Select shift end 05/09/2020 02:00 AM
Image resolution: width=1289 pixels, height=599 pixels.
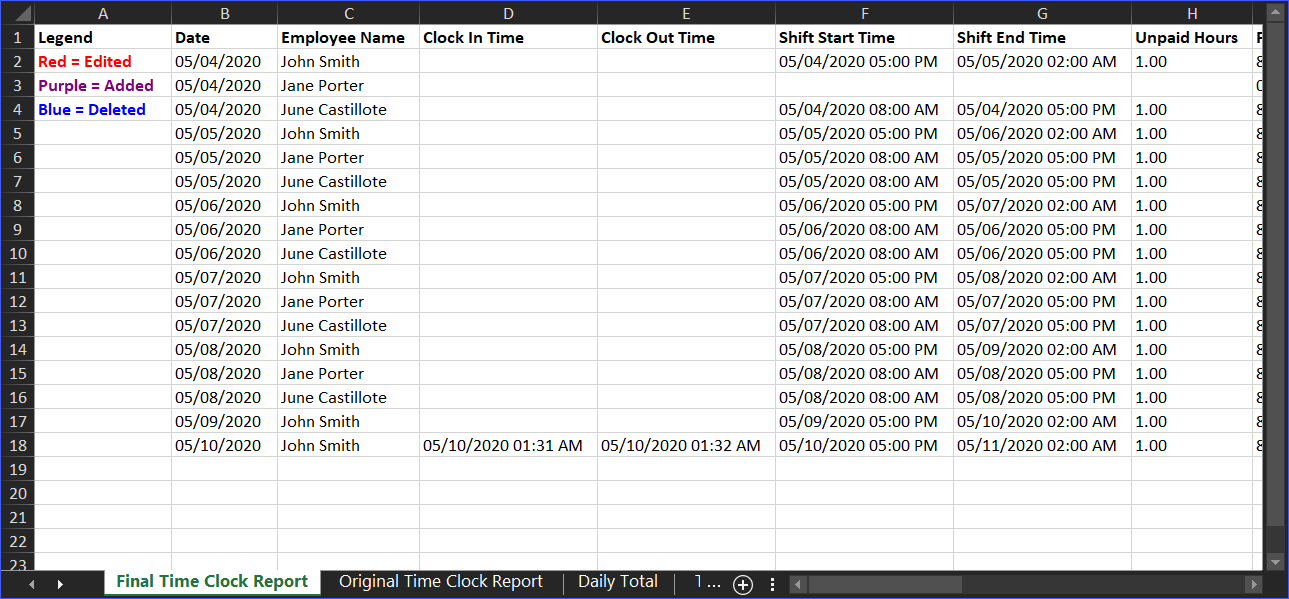1042,350
